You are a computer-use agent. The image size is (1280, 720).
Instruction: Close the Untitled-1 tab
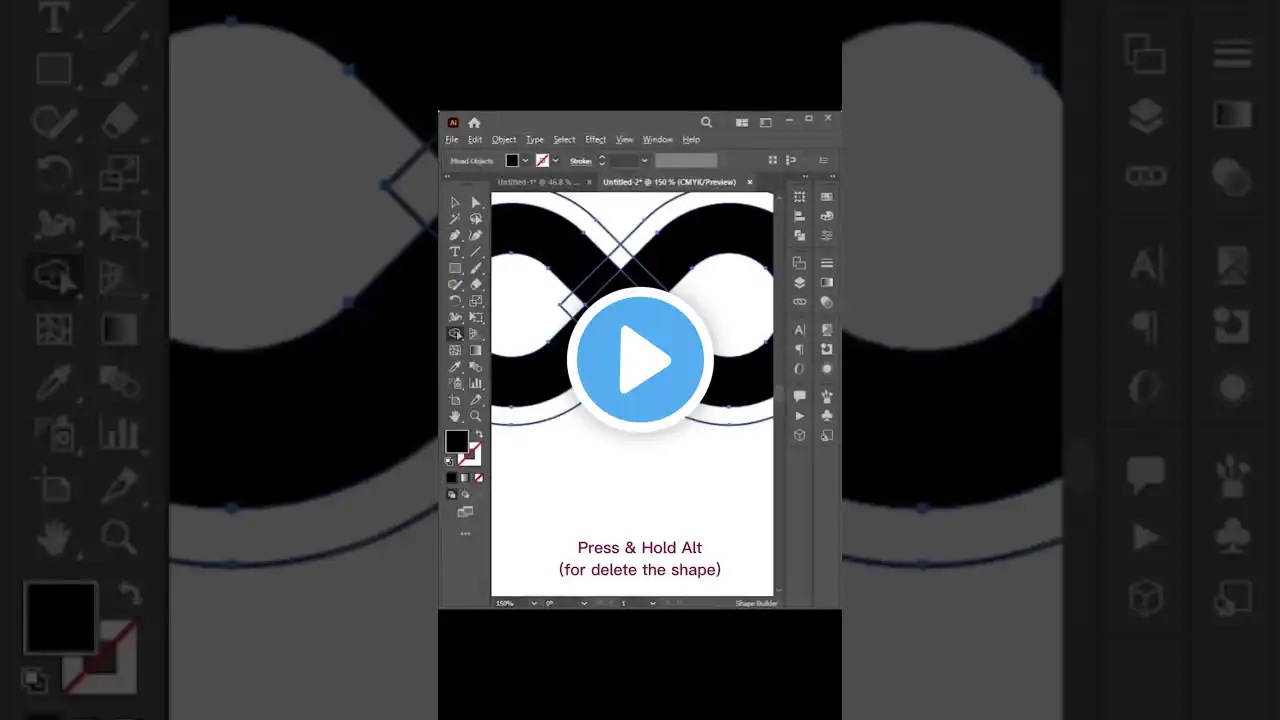point(590,182)
